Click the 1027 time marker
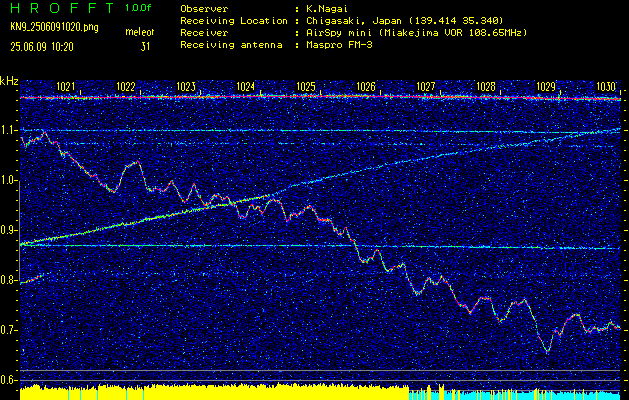The image size is (629, 400). tap(426, 86)
